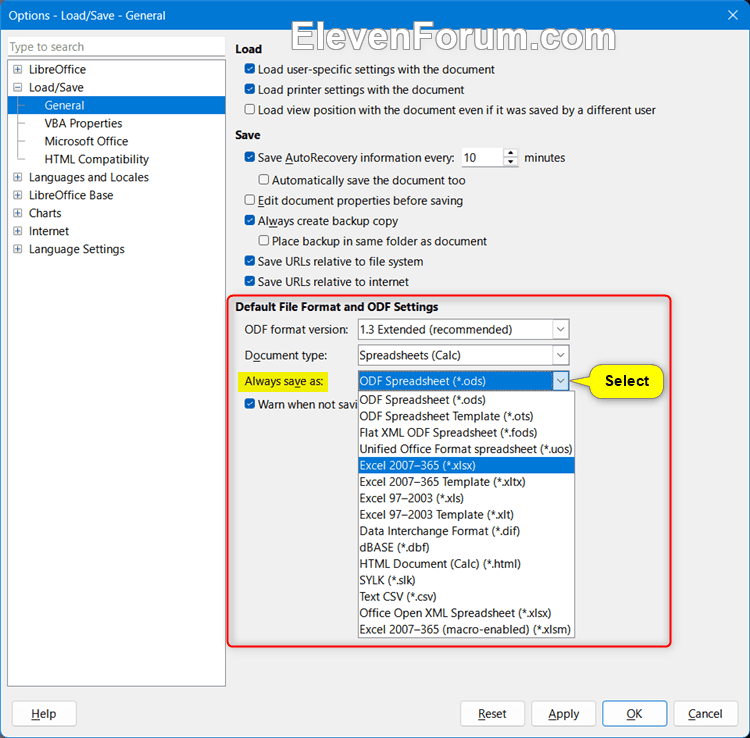Choose Data Interchange Format (*.dif)
Image resolution: width=750 pixels, height=738 pixels.
click(x=466, y=531)
